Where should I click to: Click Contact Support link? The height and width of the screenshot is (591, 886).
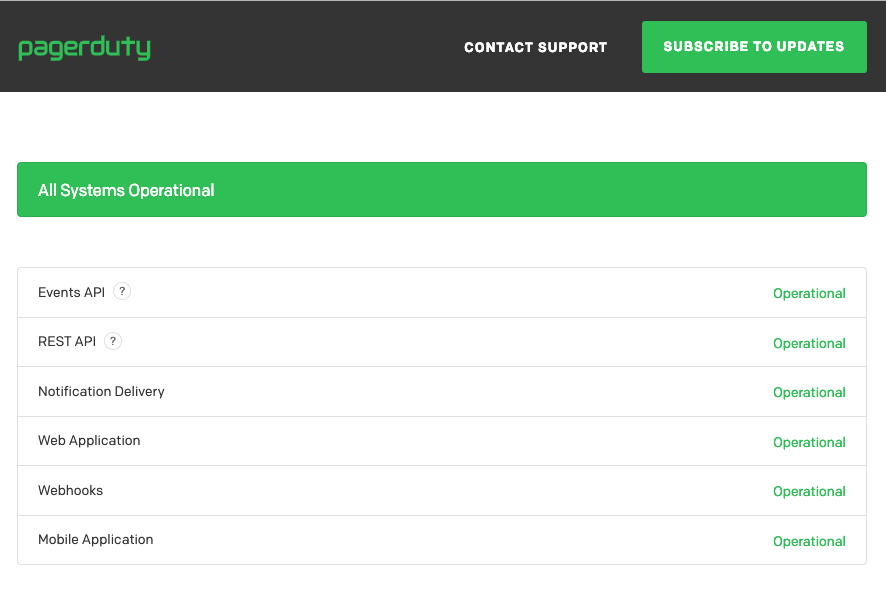click(536, 47)
